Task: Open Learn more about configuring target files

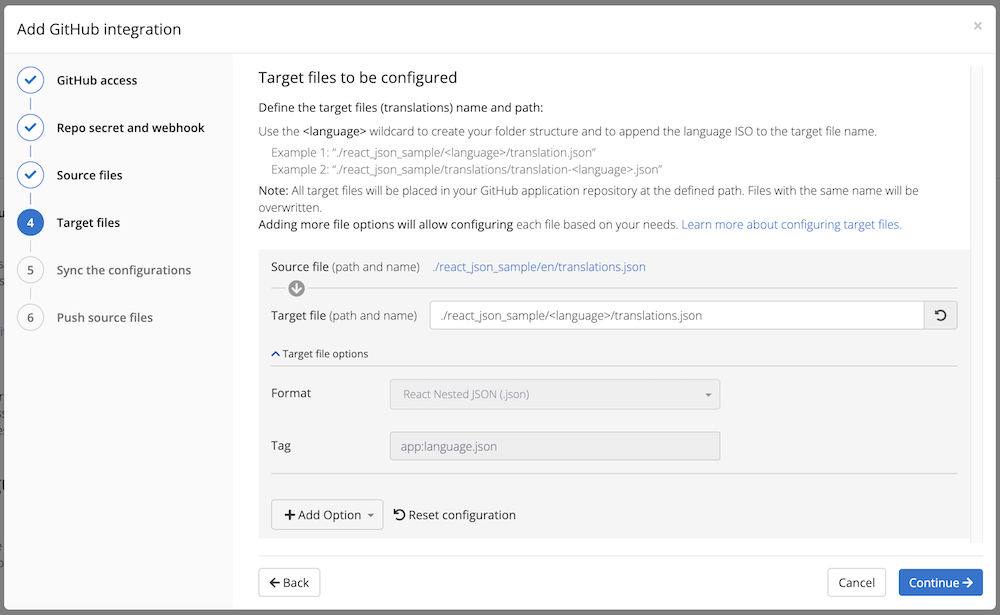Action: coord(791,225)
